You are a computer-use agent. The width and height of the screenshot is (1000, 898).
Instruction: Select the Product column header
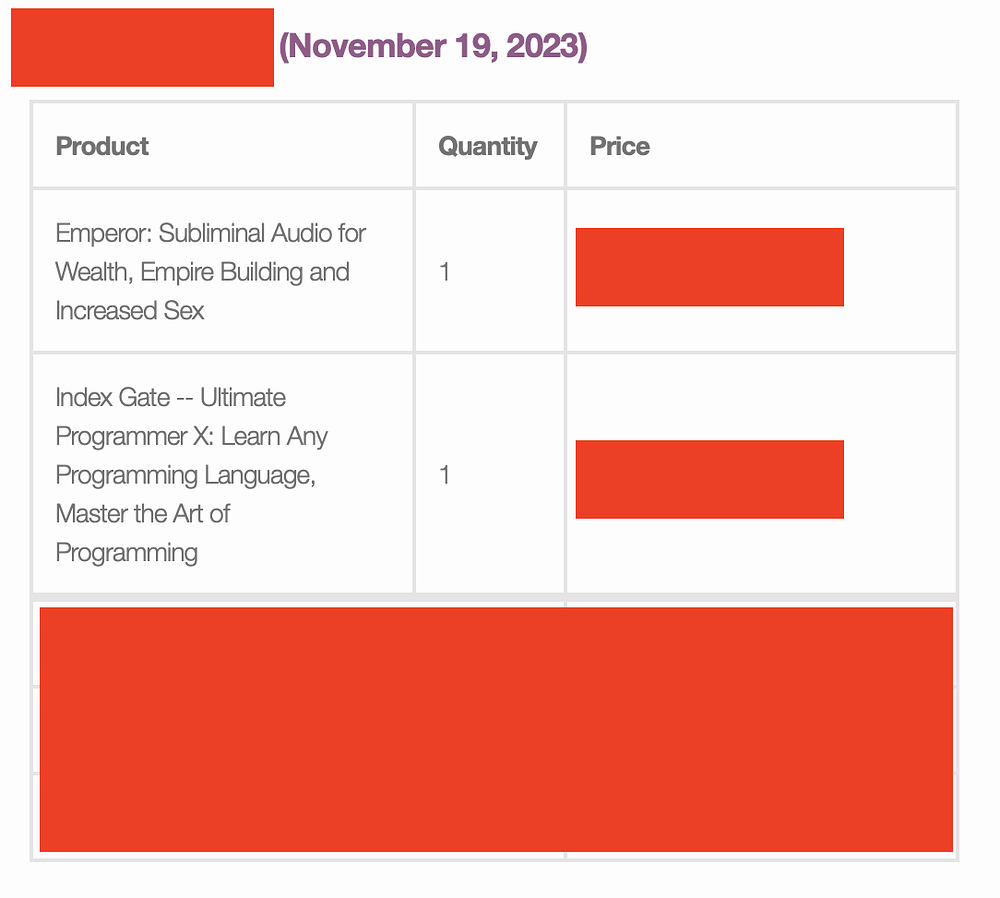(102, 146)
